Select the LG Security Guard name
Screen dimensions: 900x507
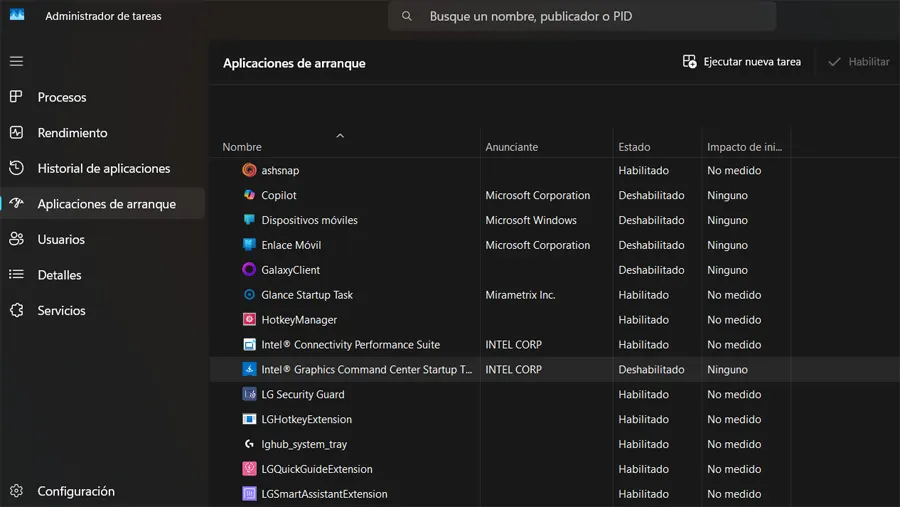[303, 394]
